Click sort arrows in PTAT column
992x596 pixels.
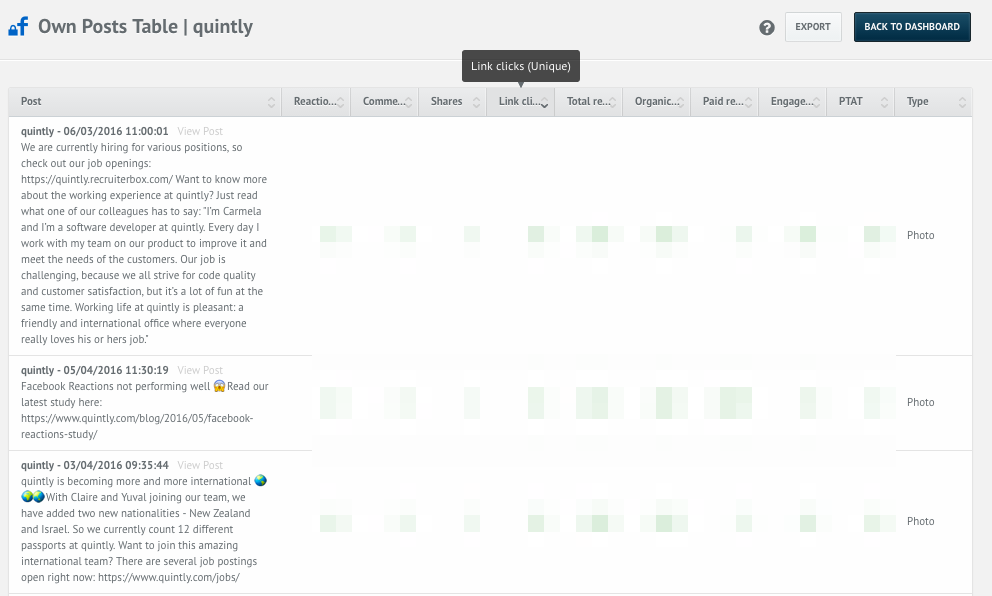coord(884,102)
